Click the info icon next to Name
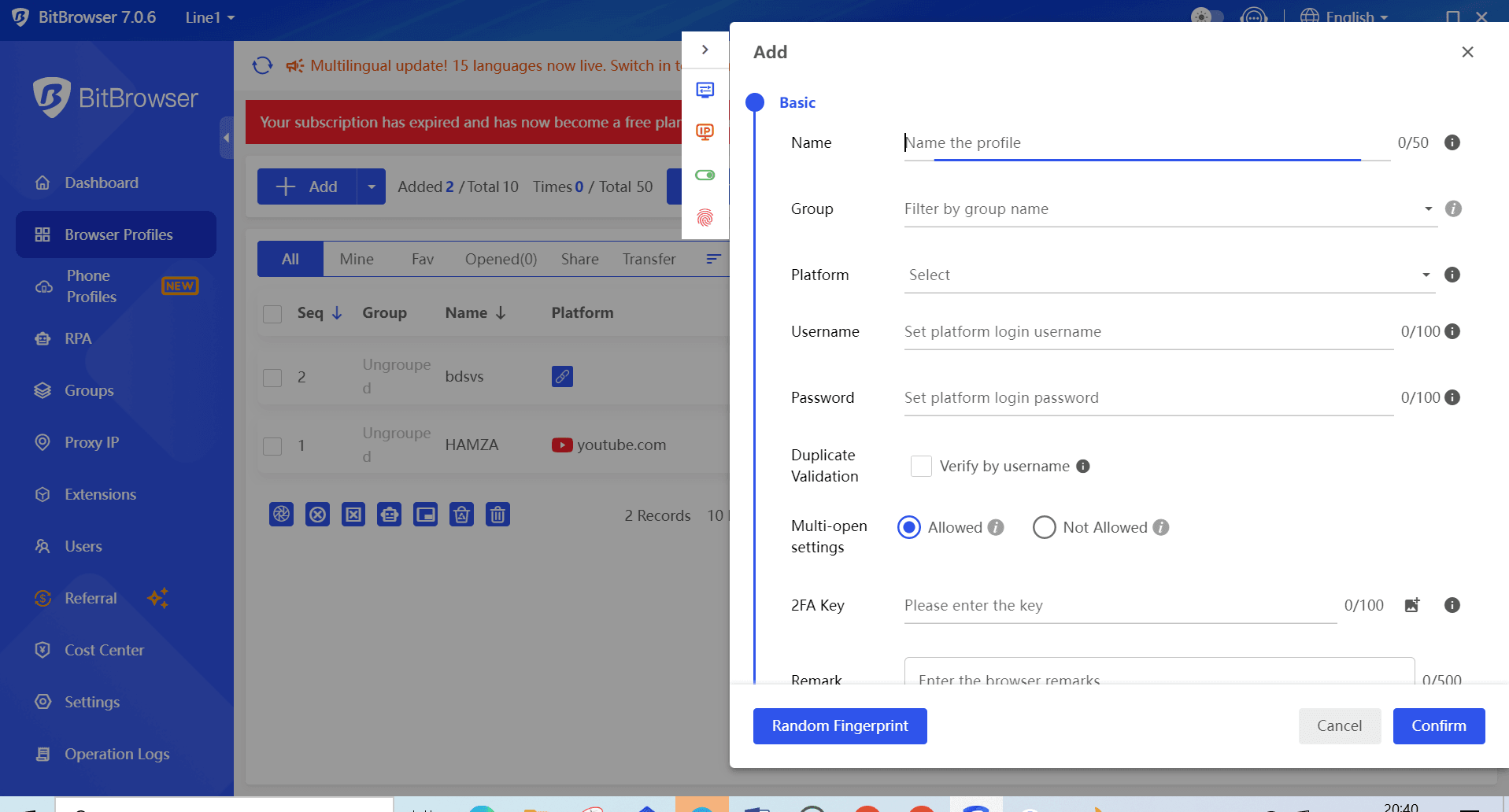Viewport: 1509px width, 812px height. (x=1452, y=142)
